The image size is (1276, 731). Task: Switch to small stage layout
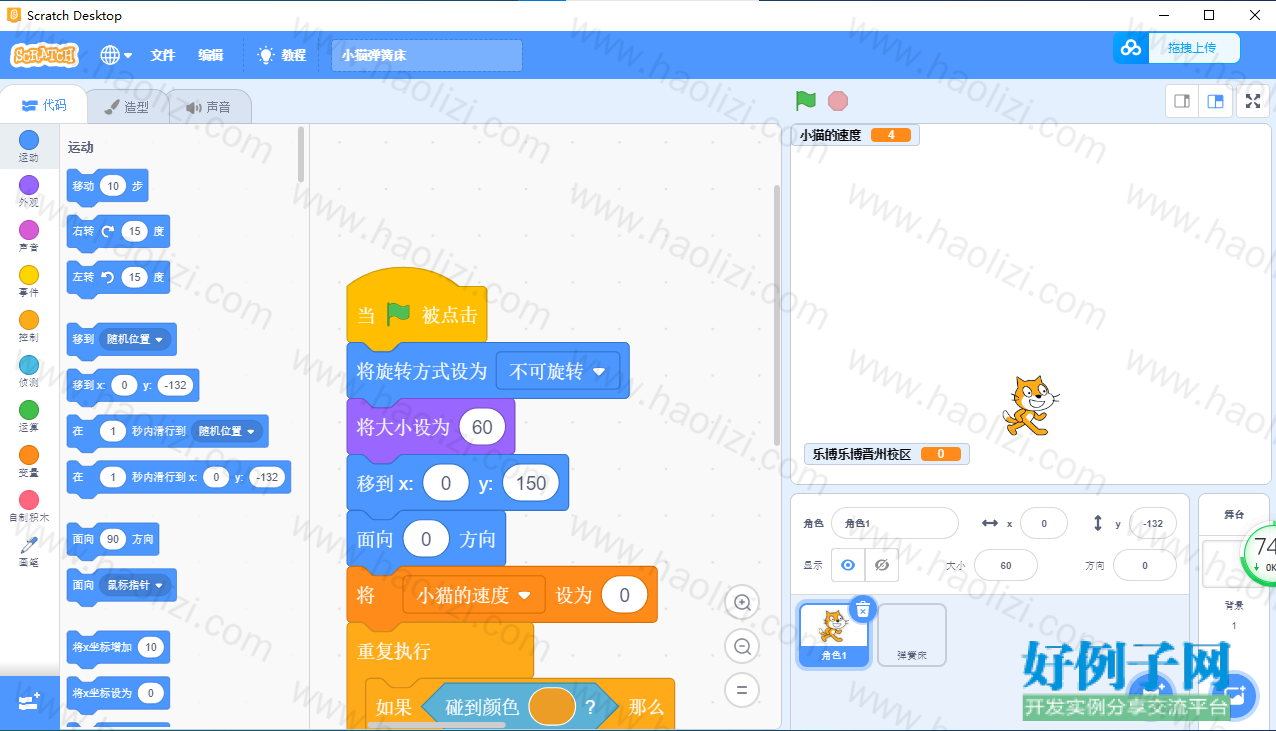1182,101
